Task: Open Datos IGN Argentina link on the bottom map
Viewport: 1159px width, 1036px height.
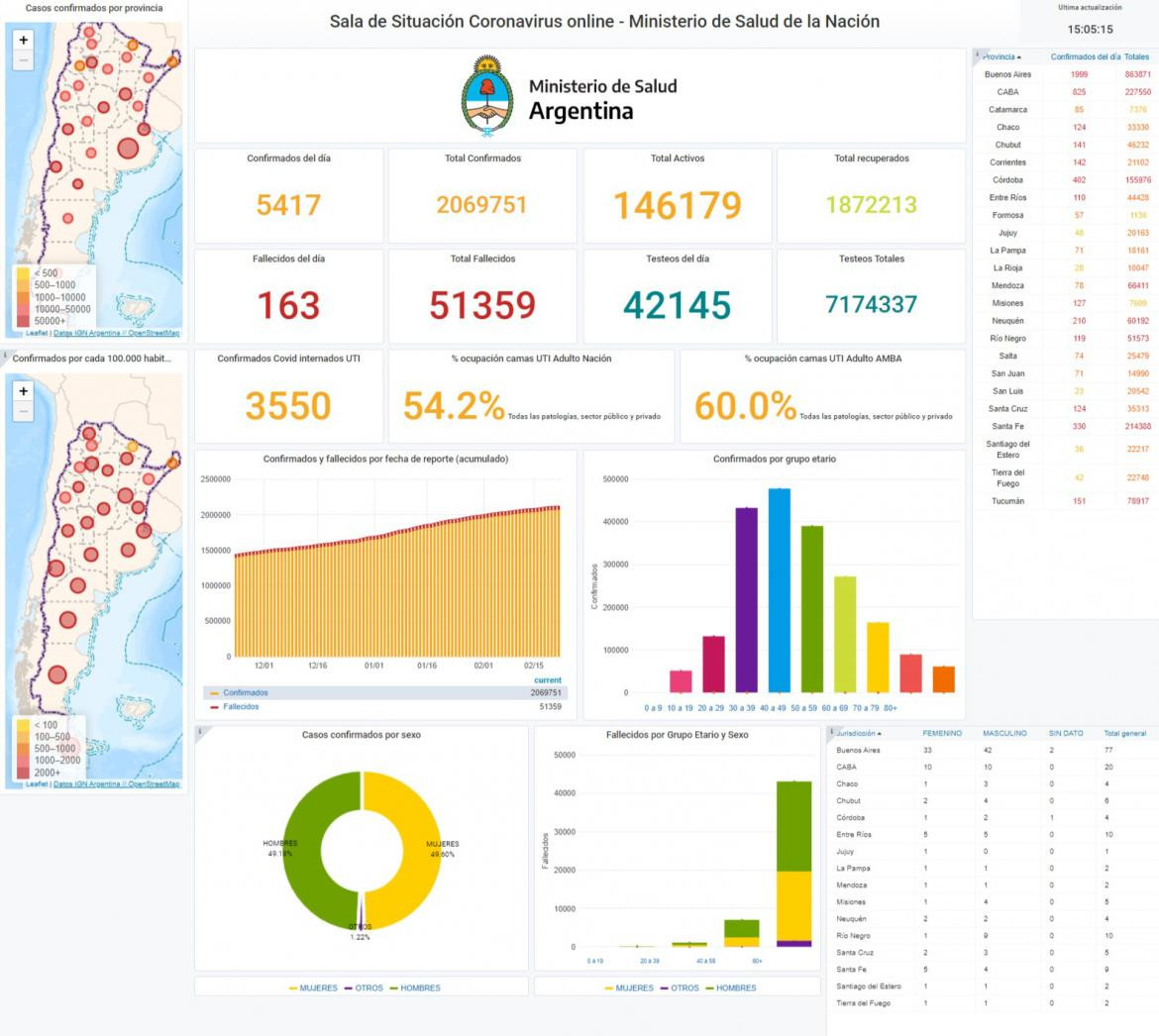Action: 86,784
